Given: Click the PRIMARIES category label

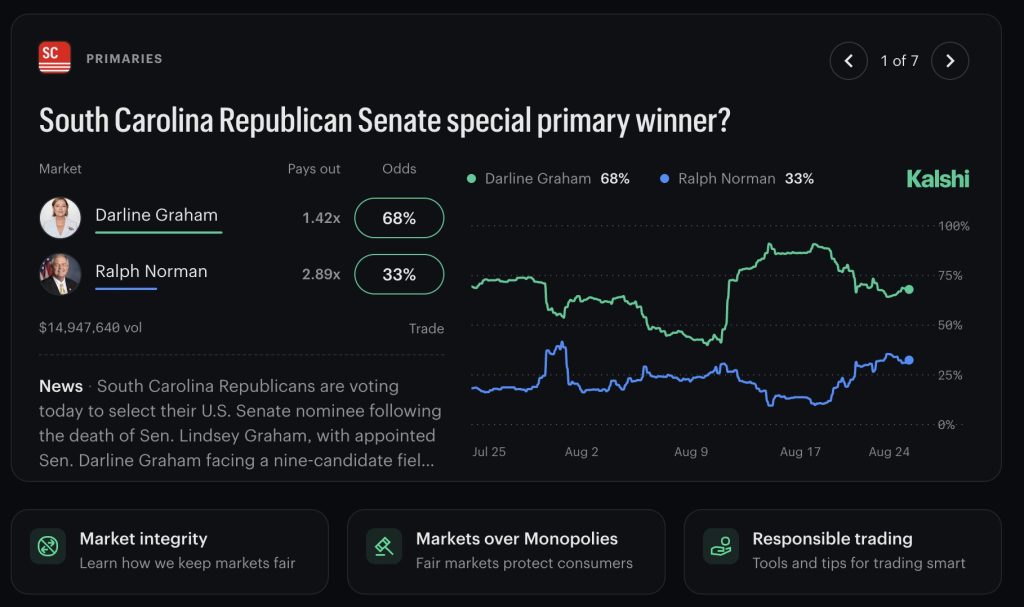Looking at the screenshot, I should tap(124, 59).
